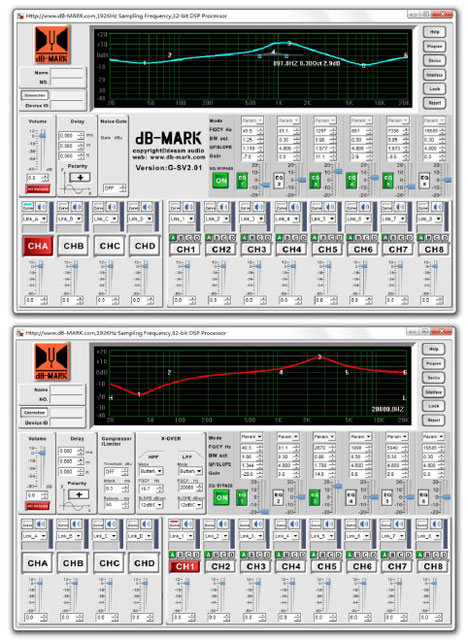Click the Curve icon above CHA in upper window

click(x=28, y=207)
